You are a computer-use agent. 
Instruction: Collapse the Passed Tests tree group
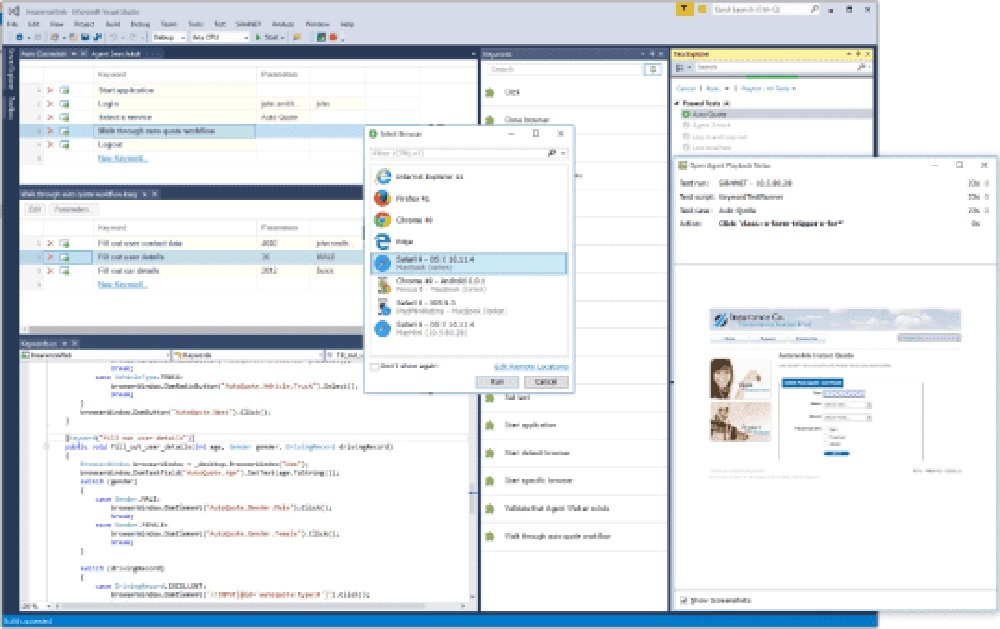(677, 103)
